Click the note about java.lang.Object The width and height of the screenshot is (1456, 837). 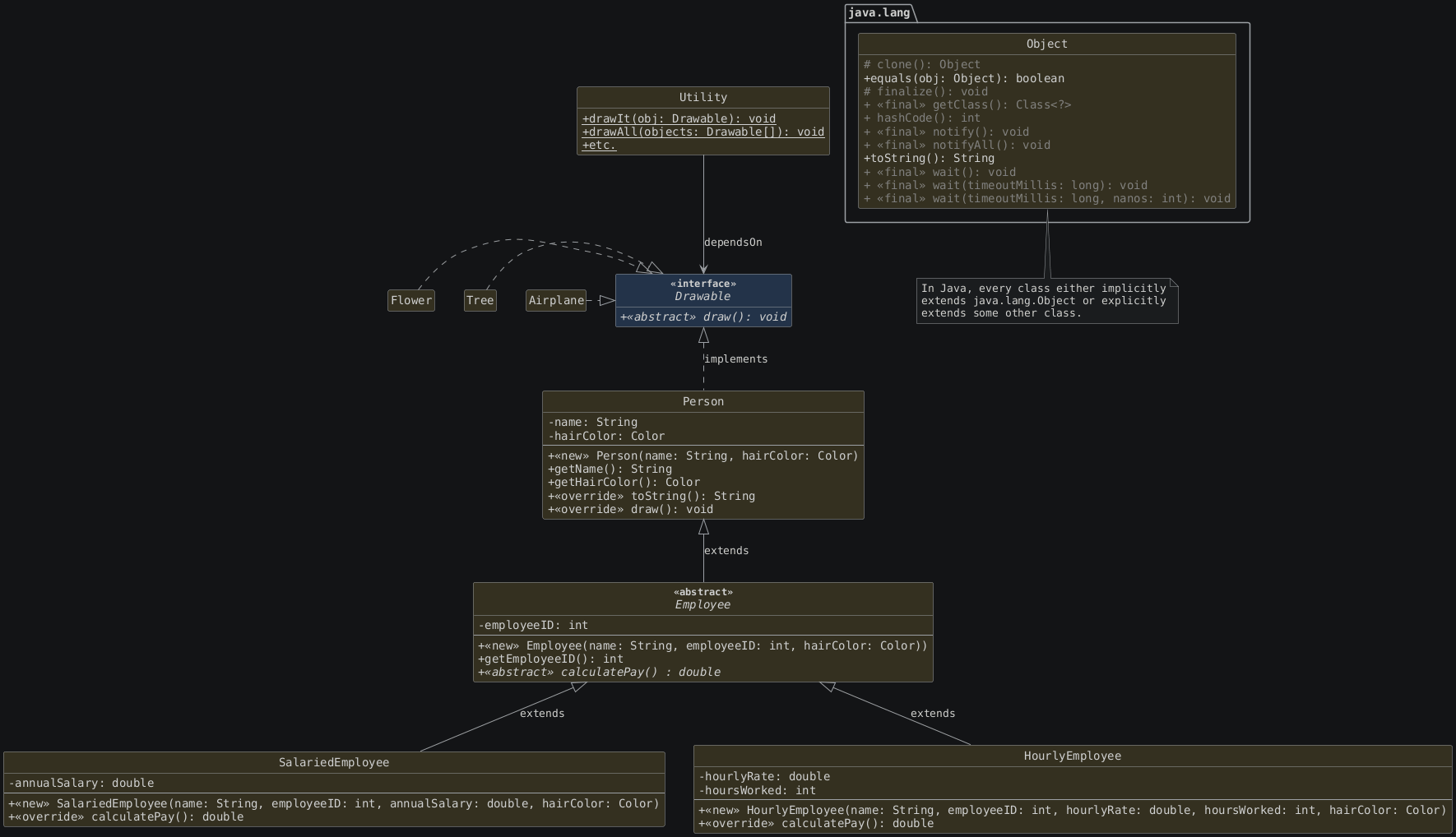pyautogui.click(x=1047, y=301)
